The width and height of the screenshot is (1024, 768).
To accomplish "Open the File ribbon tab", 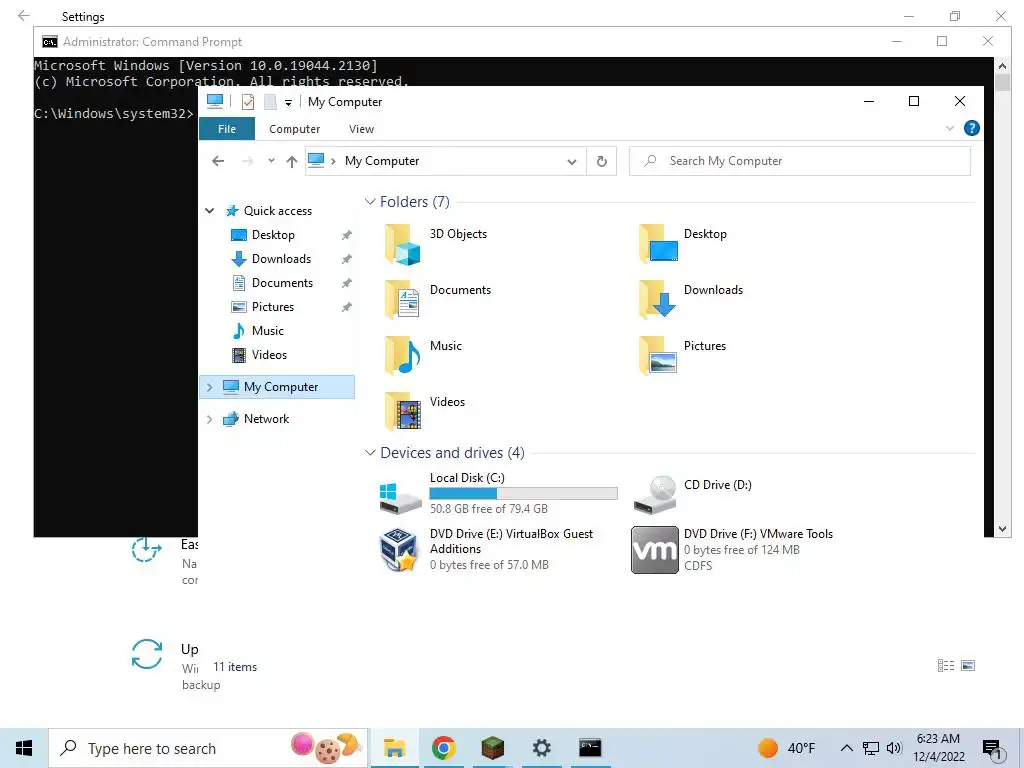I will 227,129.
